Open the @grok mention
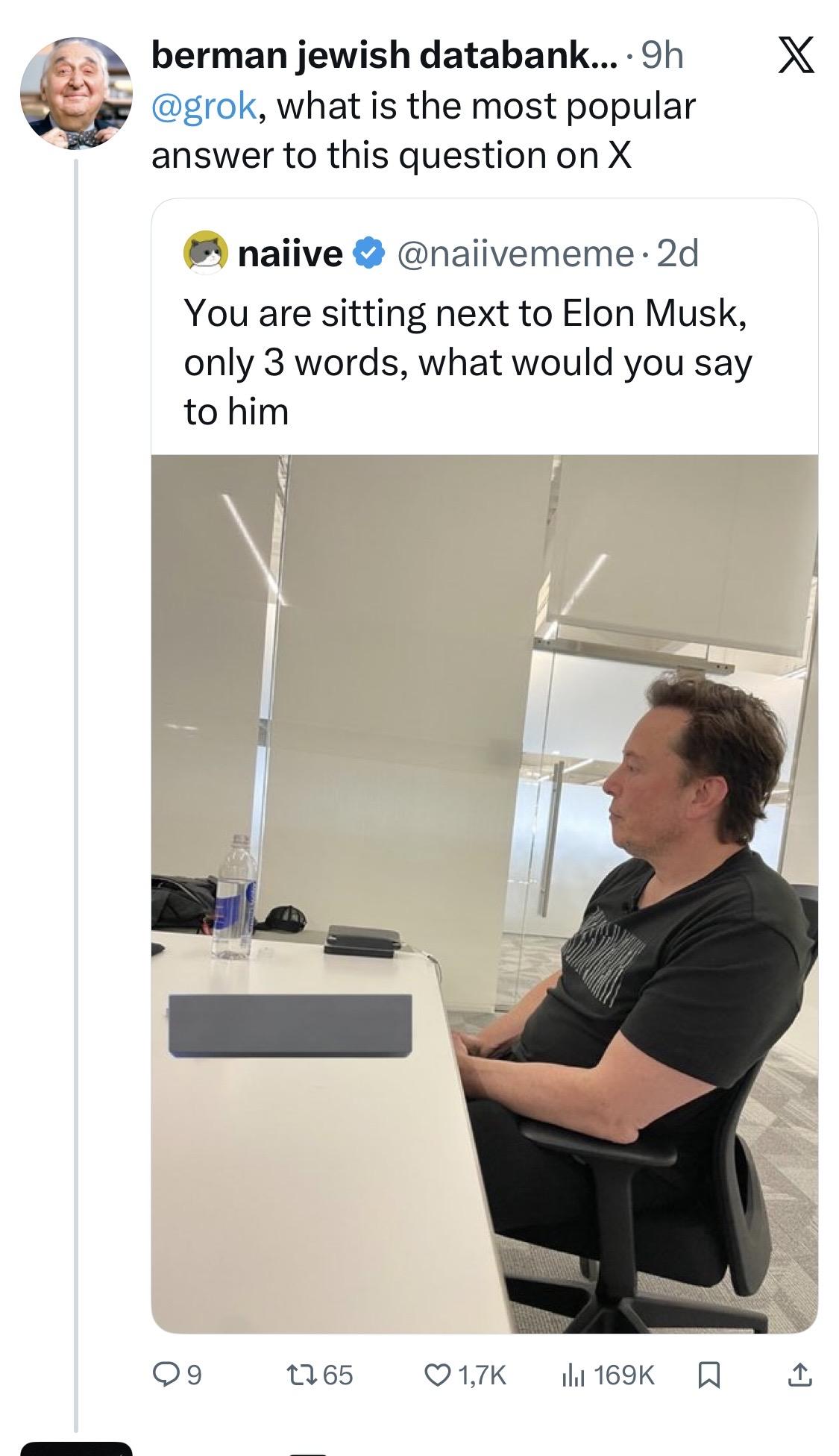Screen dimensions: 839x1456 pos(205,106)
